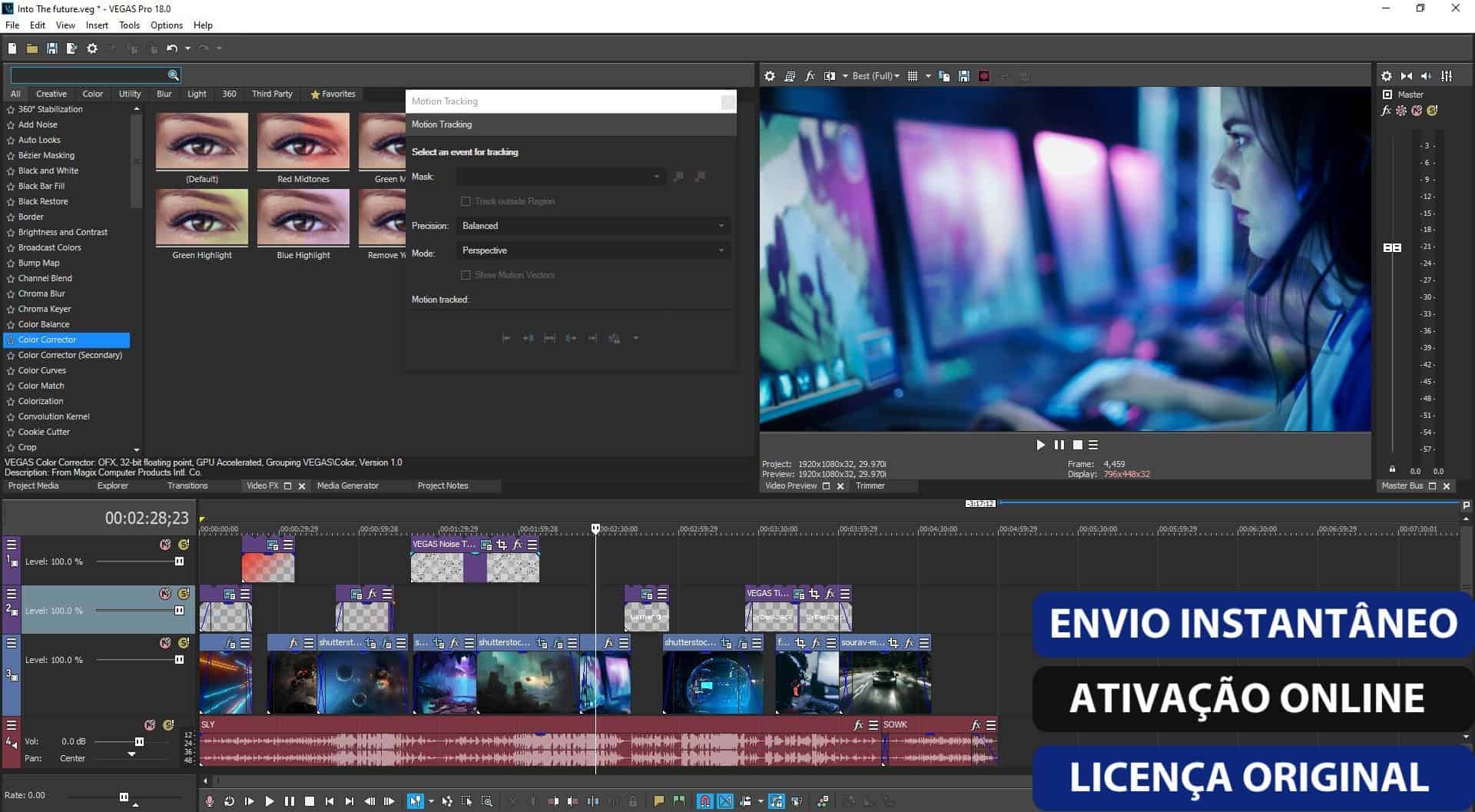Select Chroma Keyer in the FX list

(x=45, y=309)
